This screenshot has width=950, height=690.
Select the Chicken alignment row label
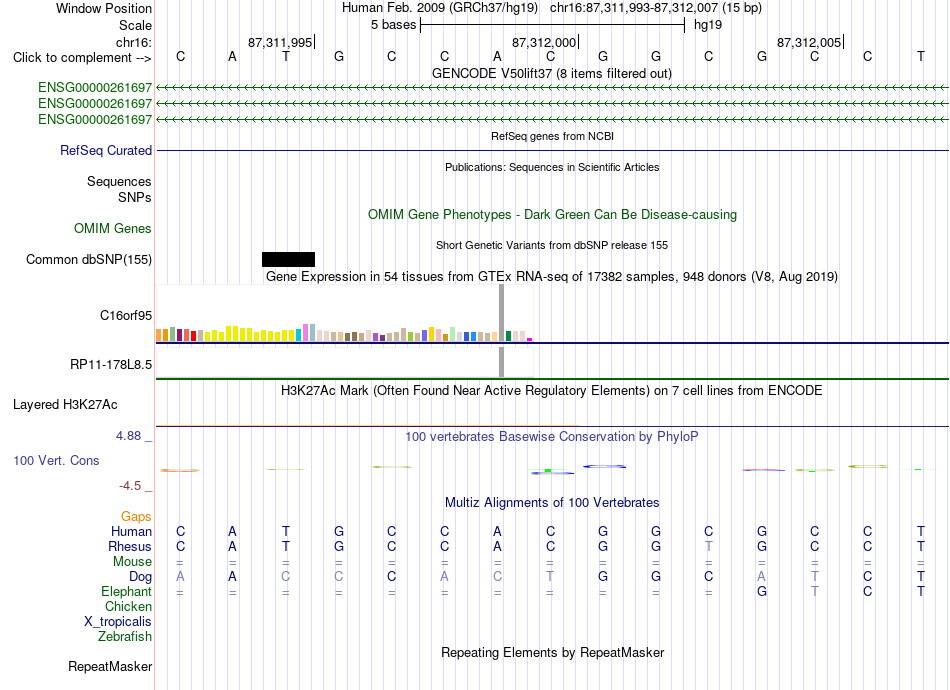tap(128, 606)
